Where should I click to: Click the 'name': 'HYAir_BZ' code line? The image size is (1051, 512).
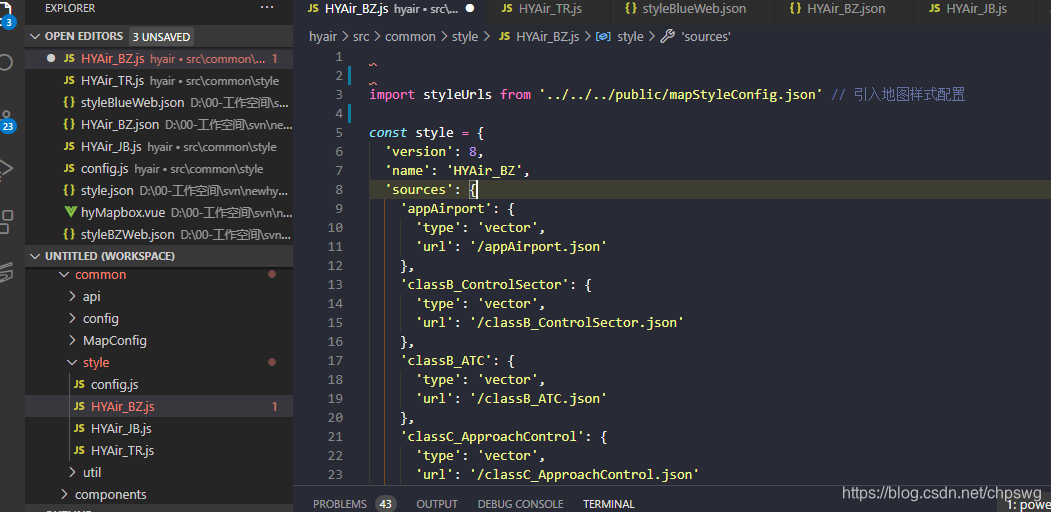(457, 171)
